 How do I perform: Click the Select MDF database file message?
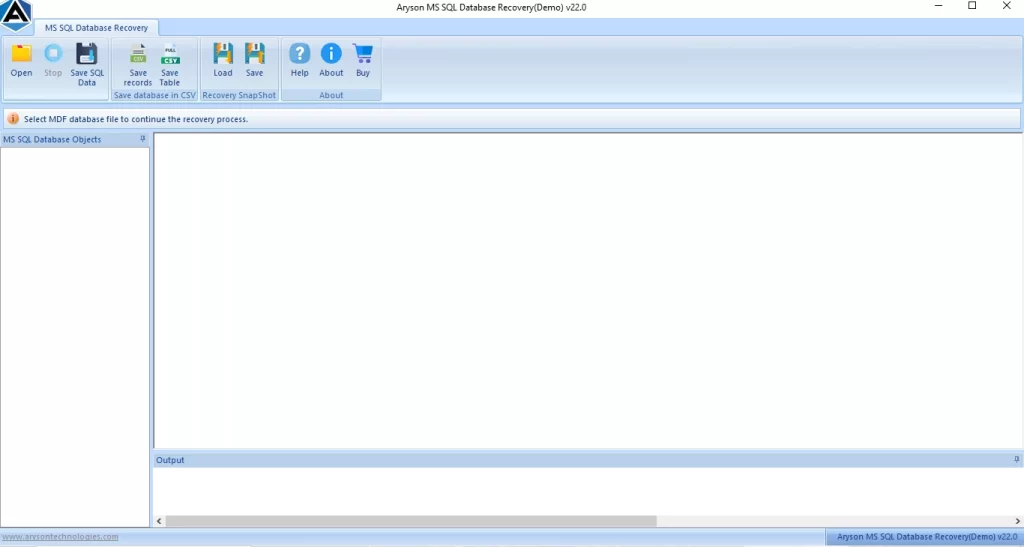136,119
